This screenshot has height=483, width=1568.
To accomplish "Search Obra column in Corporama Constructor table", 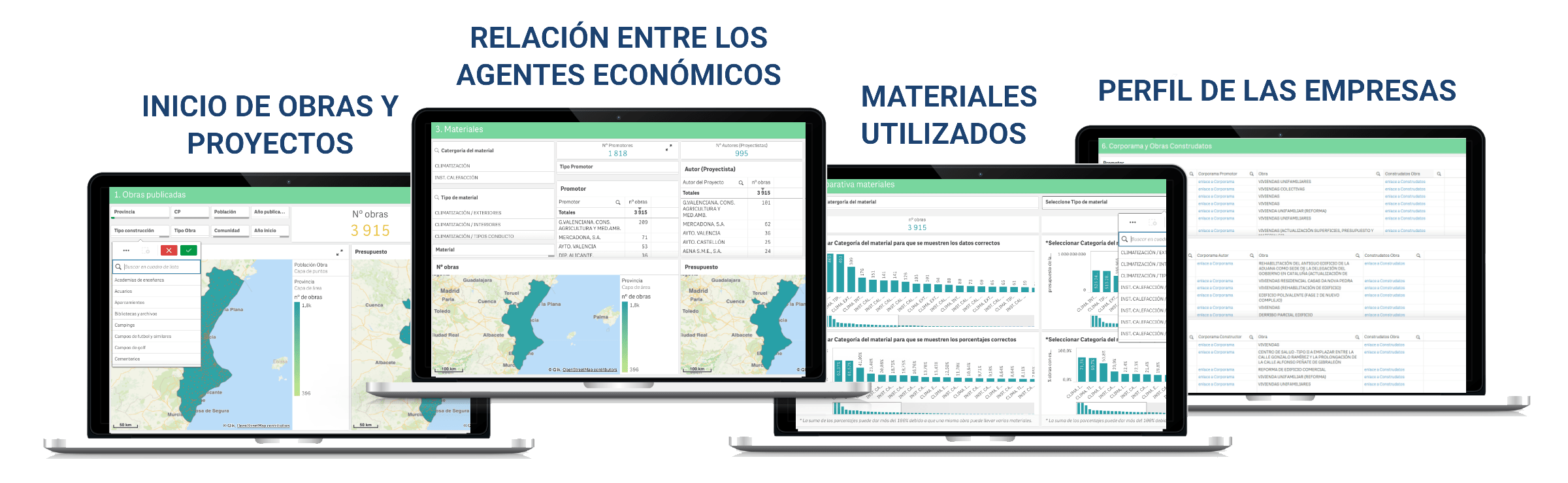I will coord(1358,337).
